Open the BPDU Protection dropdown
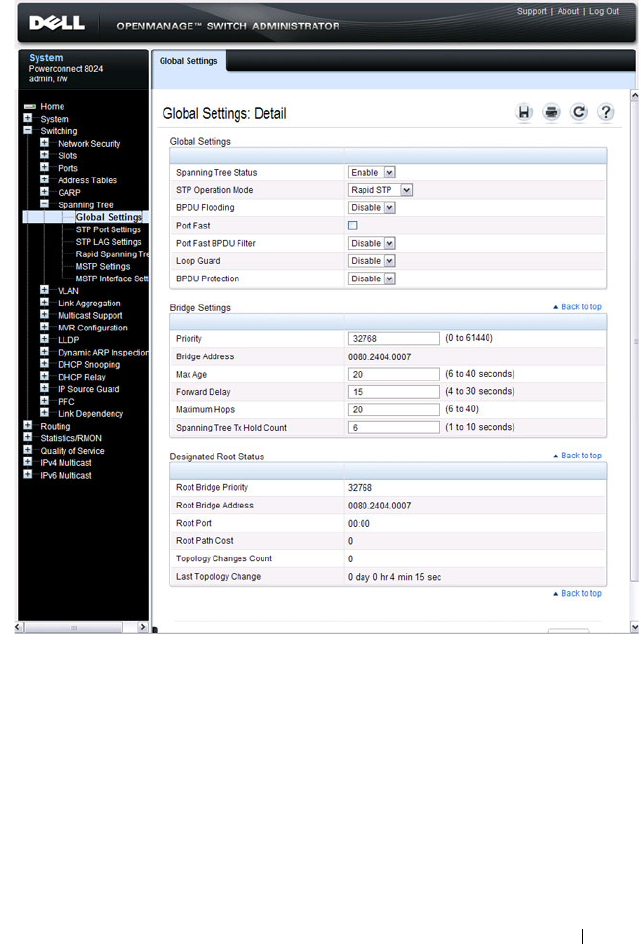The image size is (641, 944). point(371,279)
